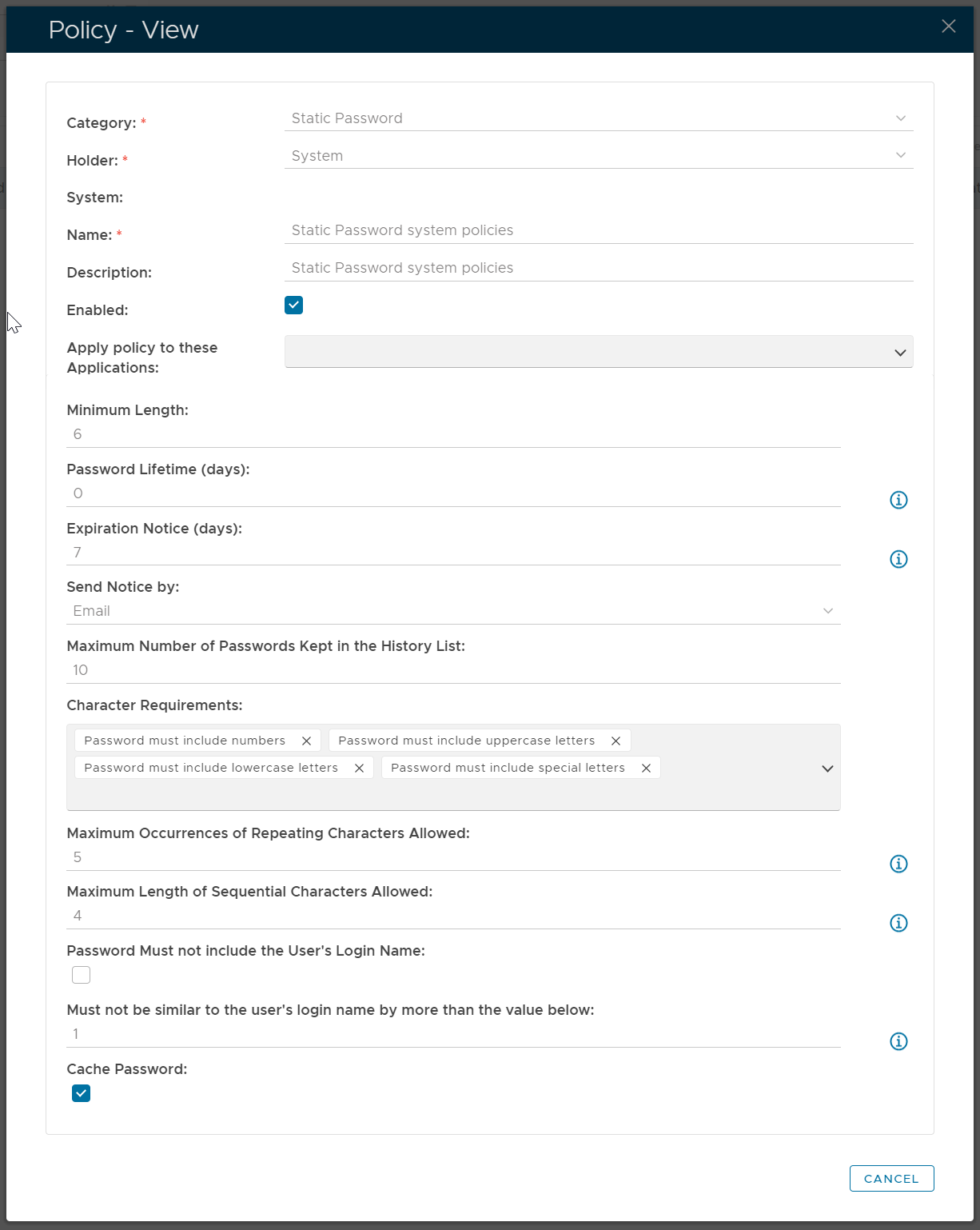Expand the Send Notice by dropdown

pos(452,611)
